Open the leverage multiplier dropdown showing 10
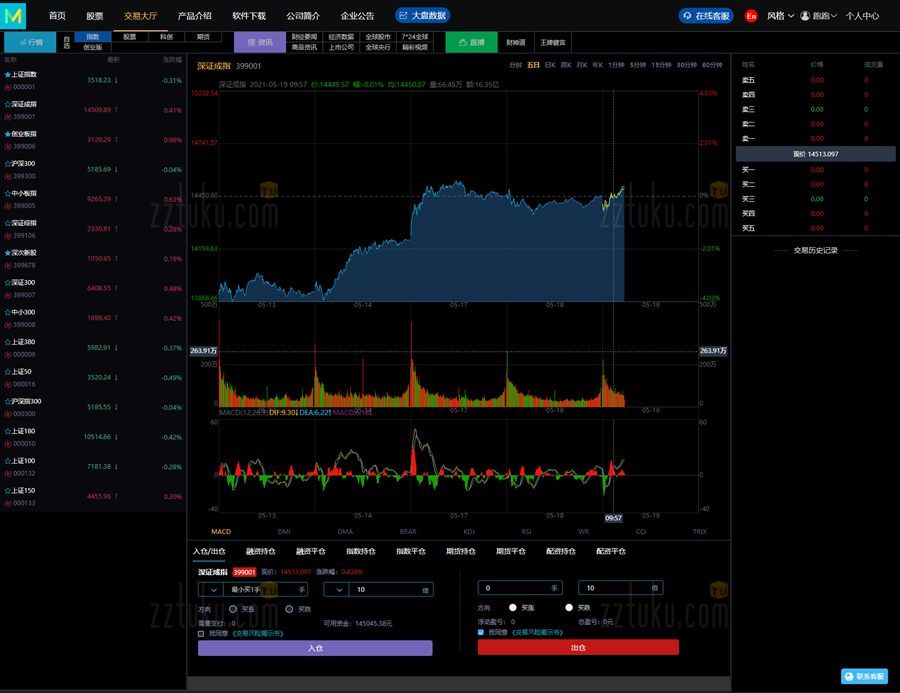Viewport: 900px width, 693px height. pos(340,590)
